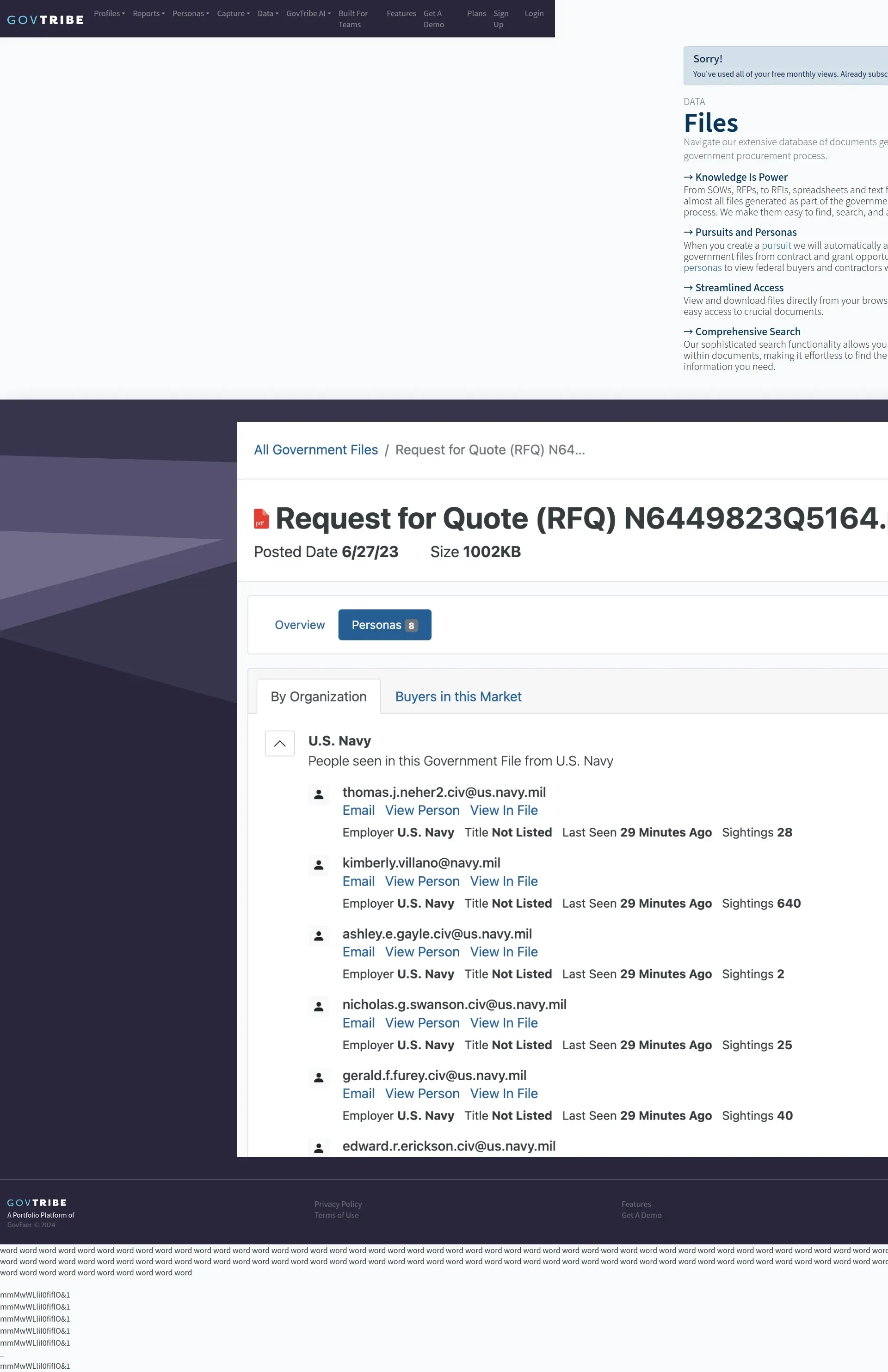Click the Posted Date 6/27/23 text
This screenshot has width=888, height=1372.
pyautogui.click(x=326, y=552)
